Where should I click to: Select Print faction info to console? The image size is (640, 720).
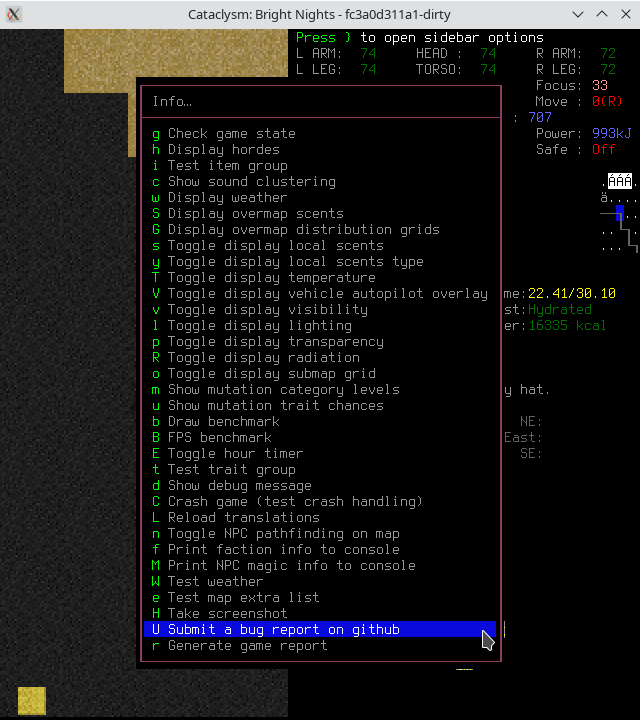click(x=320, y=550)
